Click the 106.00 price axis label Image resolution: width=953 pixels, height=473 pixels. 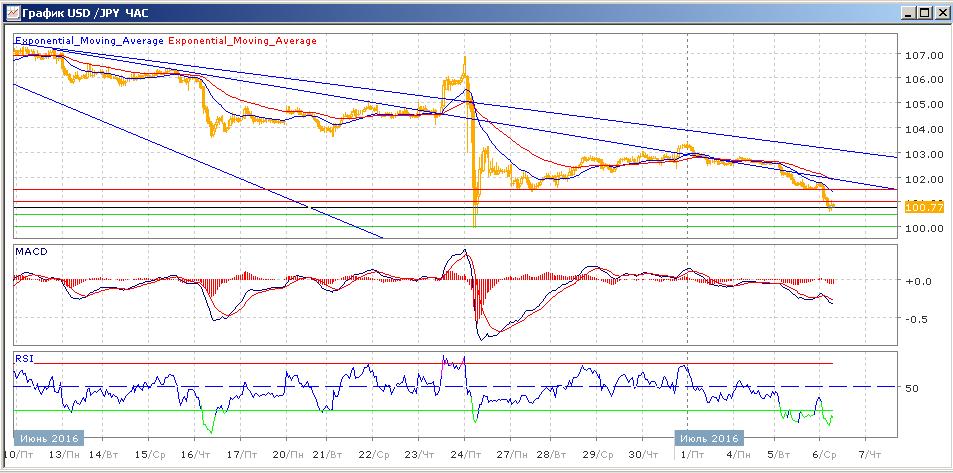924,79
